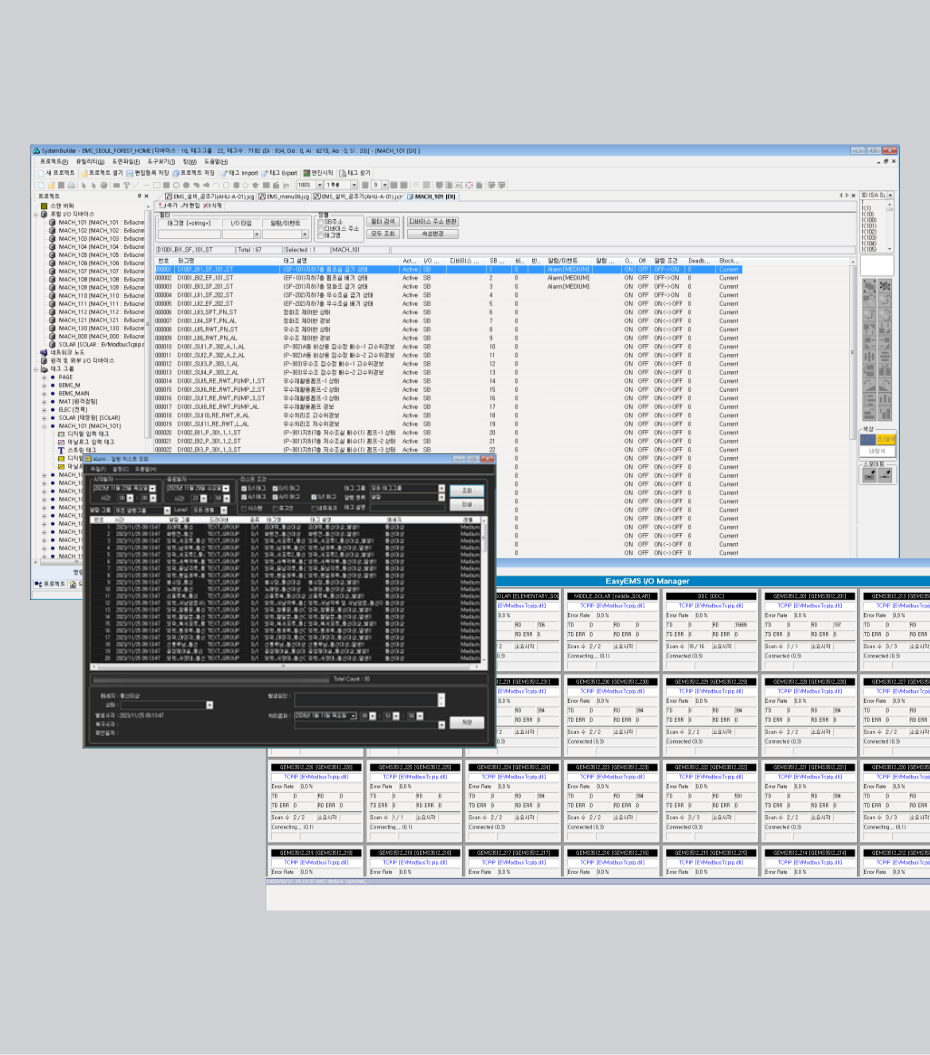Click 프로젝트 열기 (Open Project) in System Builder
The width and height of the screenshot is (930, 1055).
102,173
